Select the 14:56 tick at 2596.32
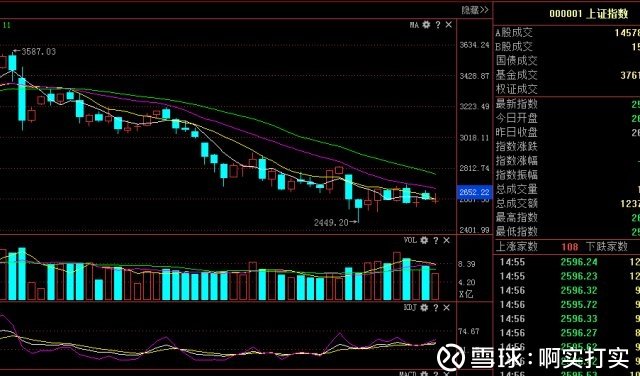 pyautogui.click(x=567, y=291)
